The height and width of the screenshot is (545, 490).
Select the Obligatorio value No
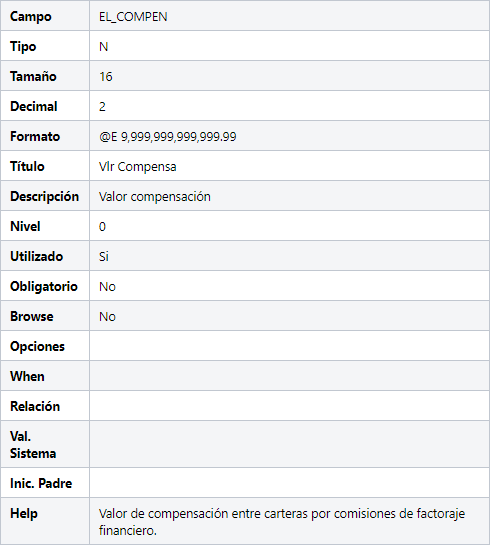coord(107,287)
